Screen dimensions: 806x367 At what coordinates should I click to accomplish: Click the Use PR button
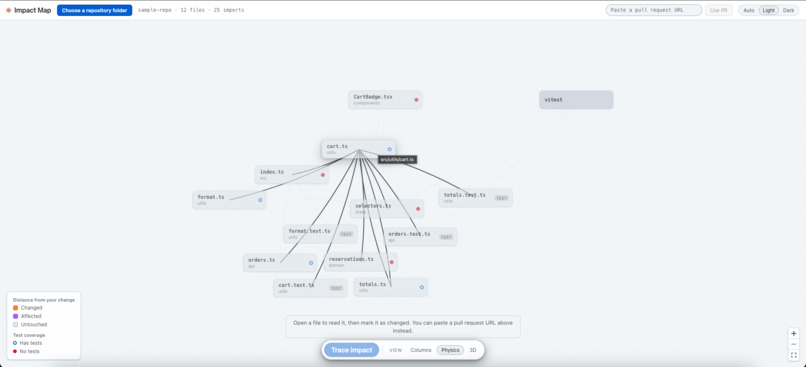[719, 10]
